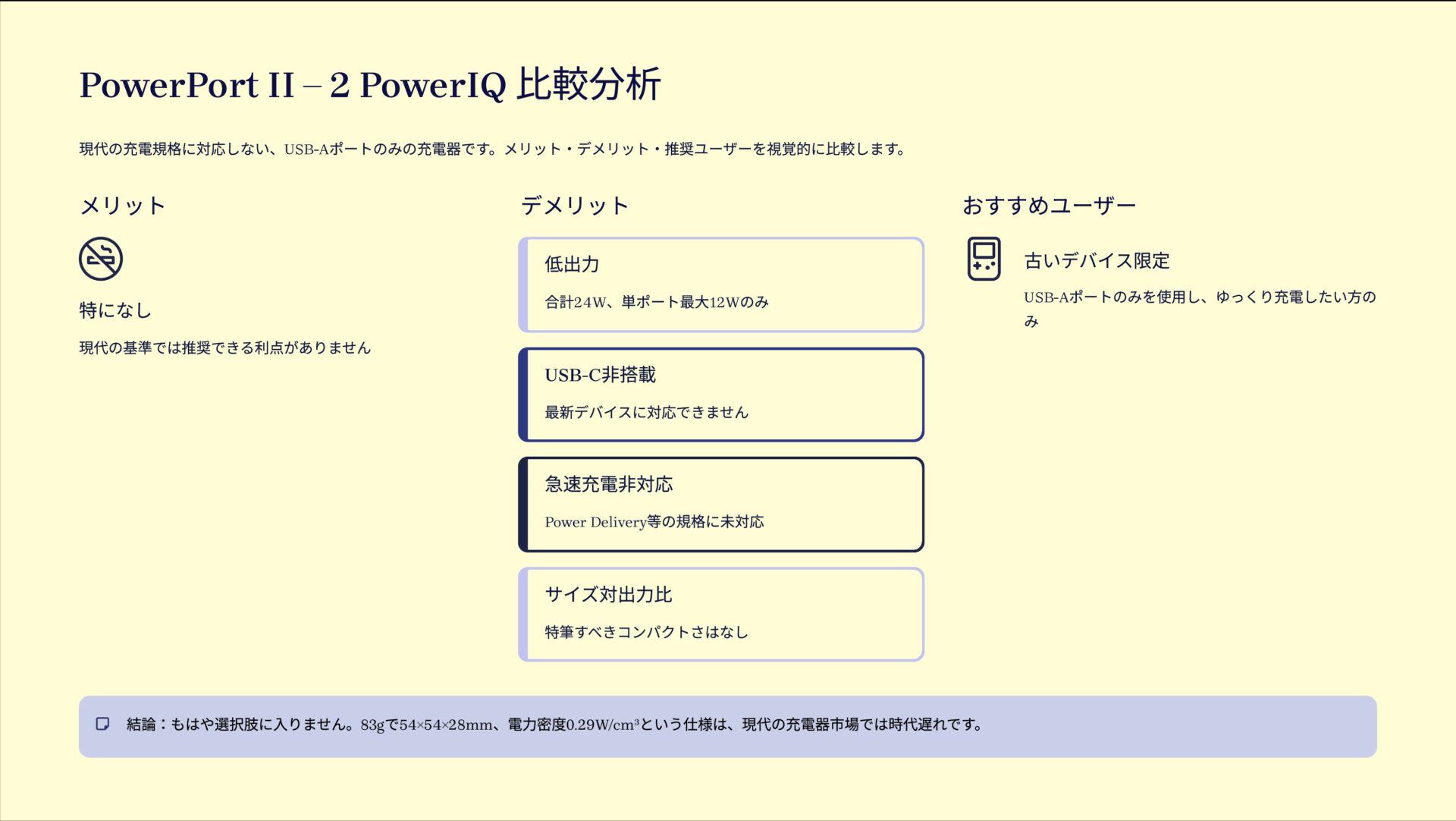This screenshot has height=821, width=1456.
Task: Click the prohibition icon under メリット
Action: [99, 258]
